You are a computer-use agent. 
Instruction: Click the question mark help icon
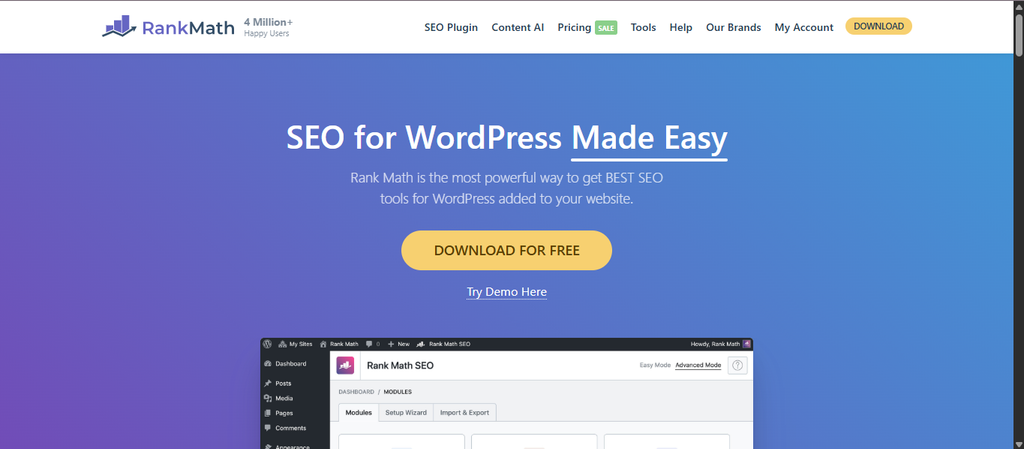738,365
